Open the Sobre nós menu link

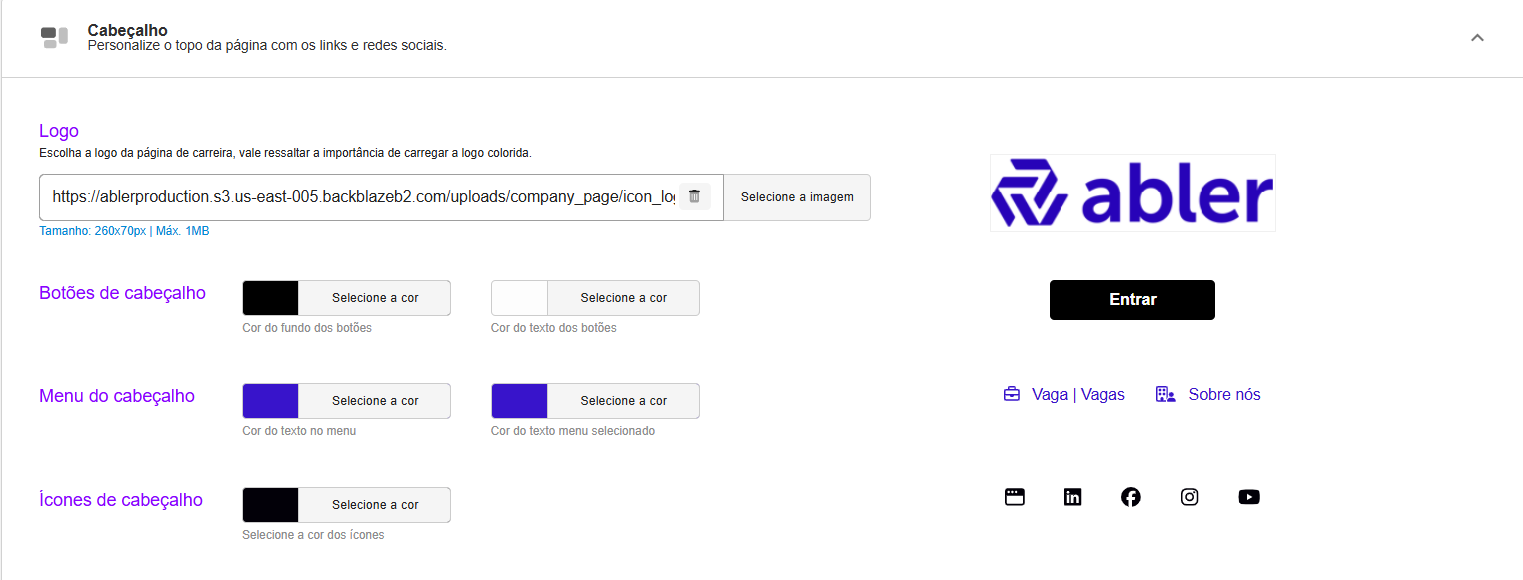point(1224,394)
